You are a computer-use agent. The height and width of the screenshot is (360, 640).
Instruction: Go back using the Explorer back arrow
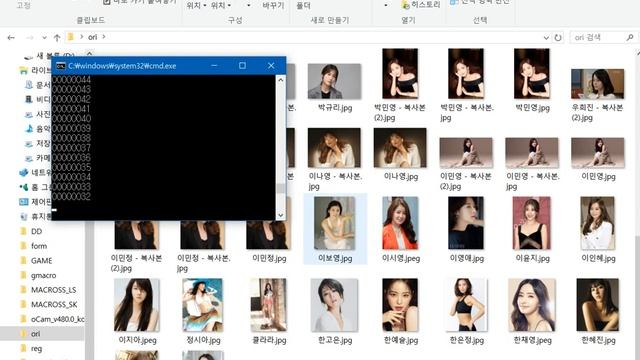tap(11, 38)
